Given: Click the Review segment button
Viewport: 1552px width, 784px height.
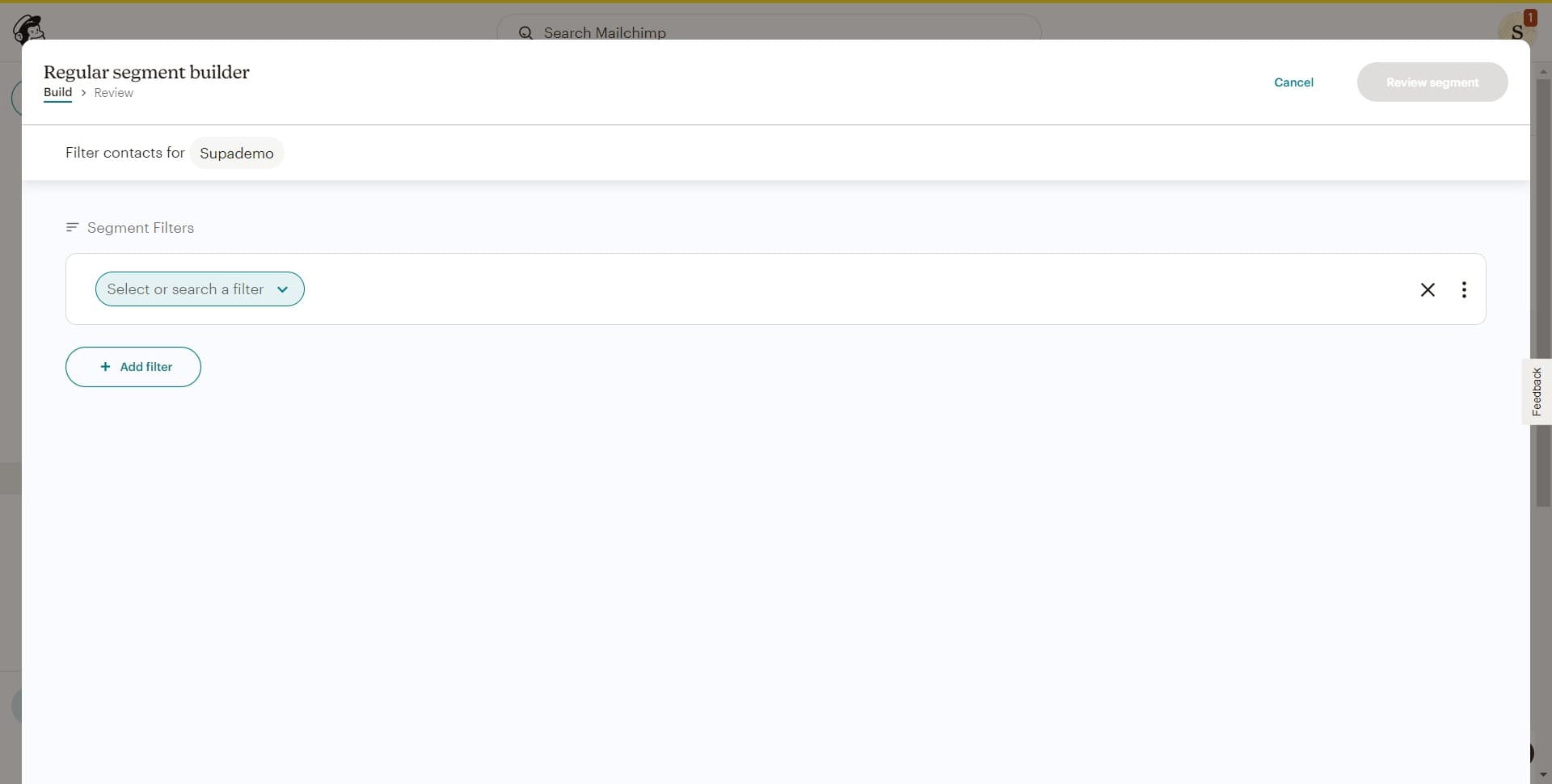Looking at the screenshot, I should (1432, 82).
